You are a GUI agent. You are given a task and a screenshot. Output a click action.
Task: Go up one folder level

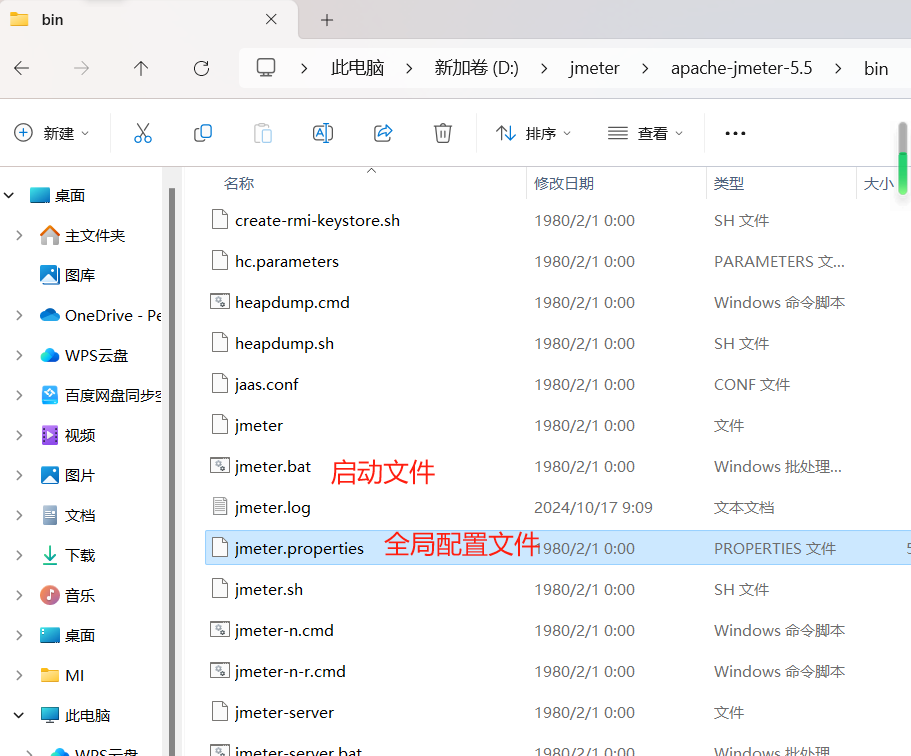141,69
